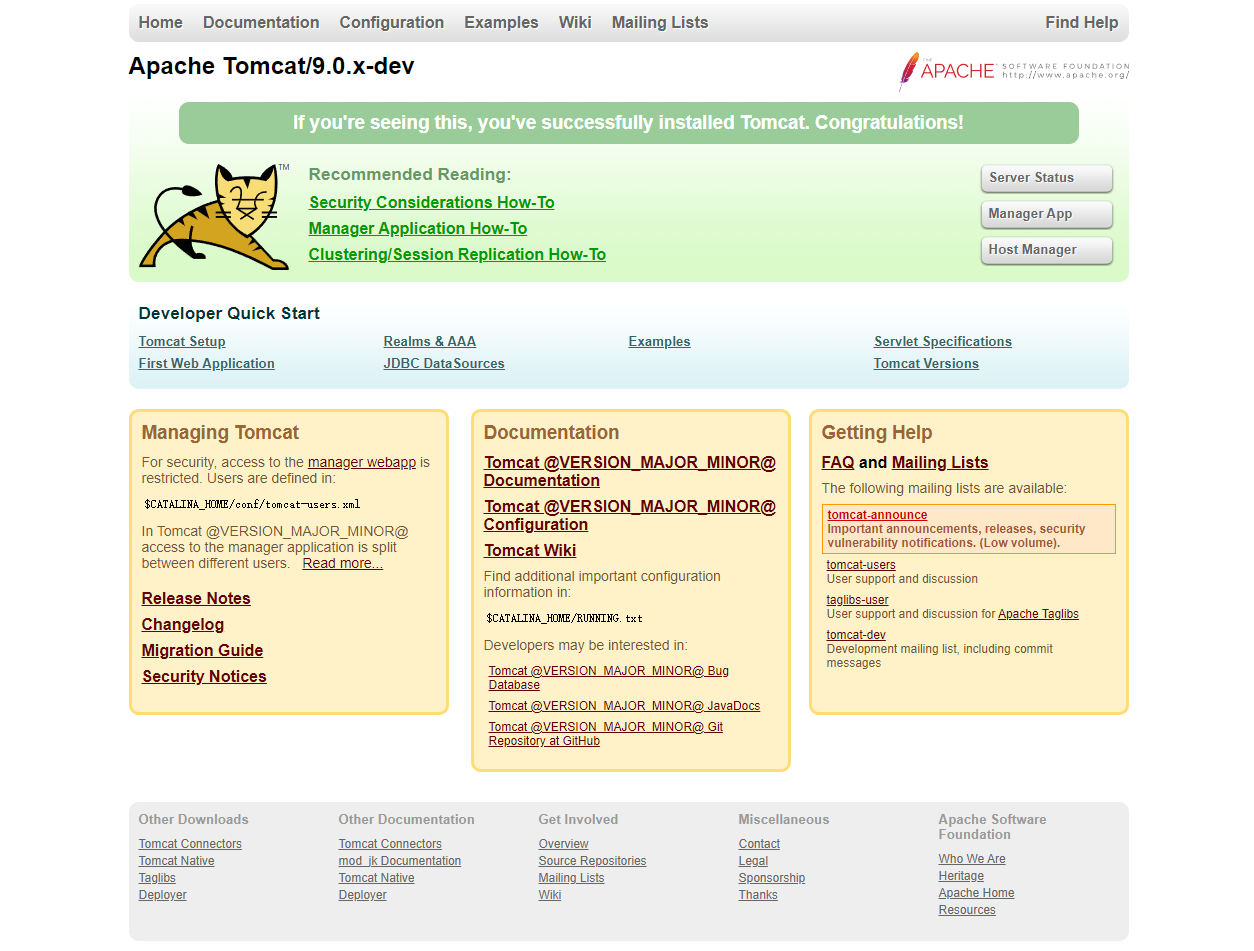Follow the manager webapp link

coord(362,462)
